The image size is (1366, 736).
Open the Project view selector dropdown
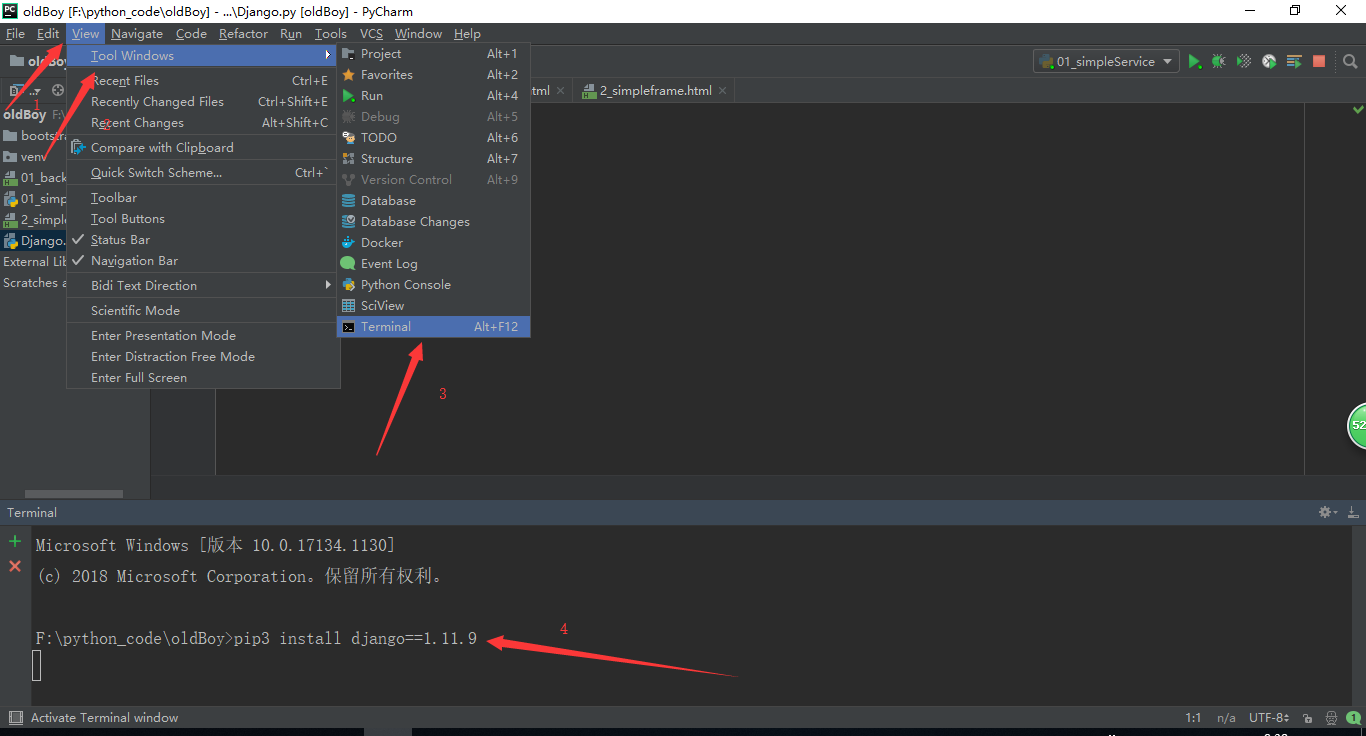(23, 90)
